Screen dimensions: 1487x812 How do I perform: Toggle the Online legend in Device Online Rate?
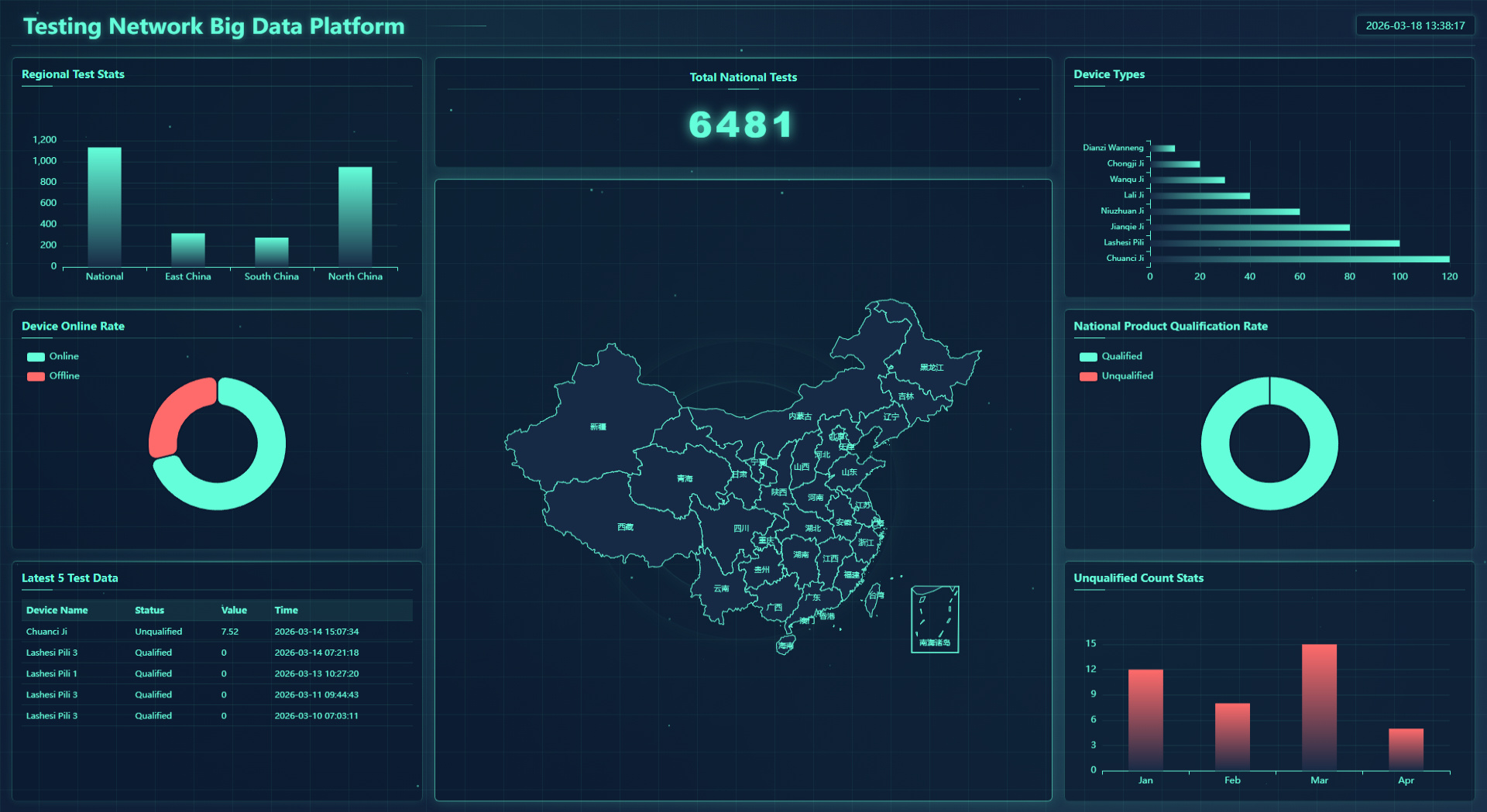click(x=53, y=356)
